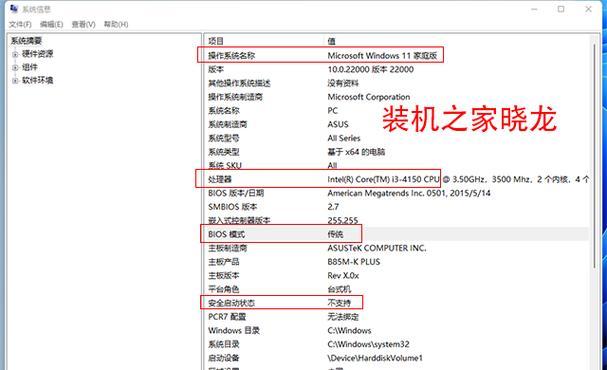Maximize the System Information window
Viewport: 607px width, 370px height.
click(561, 9)
